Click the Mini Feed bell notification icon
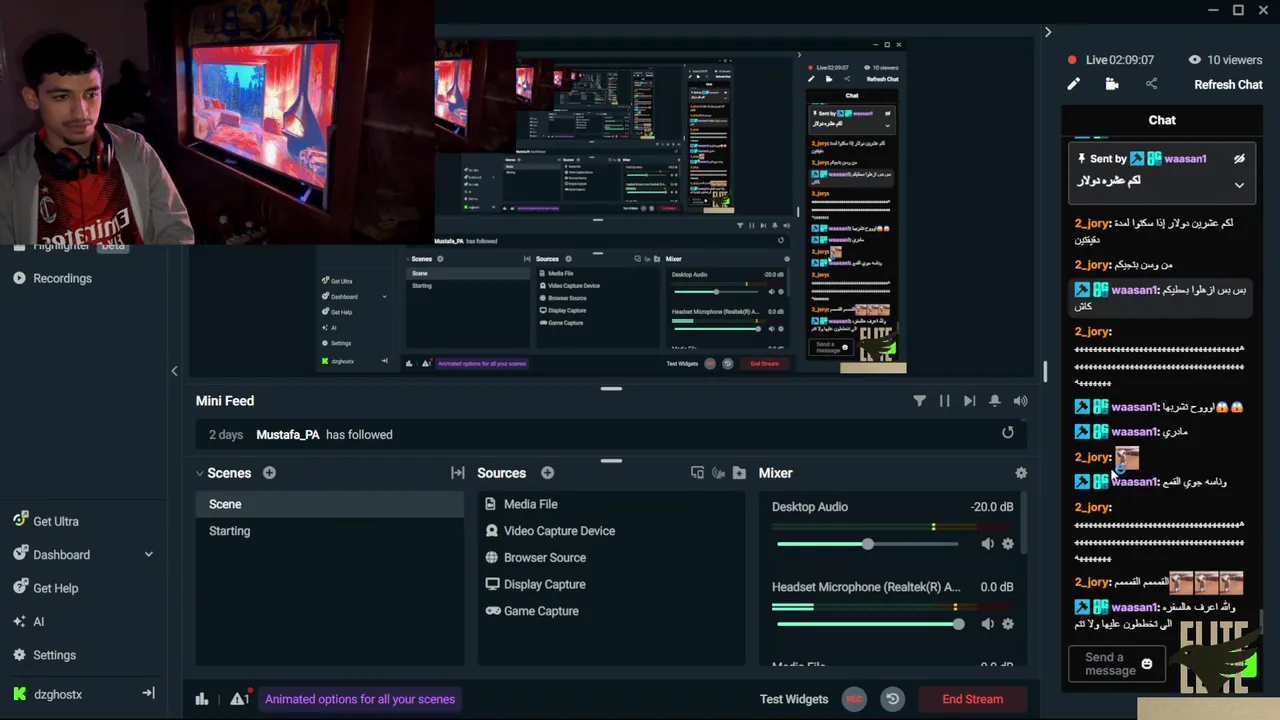The image size is (1280, 720). (x=994, y=401)
